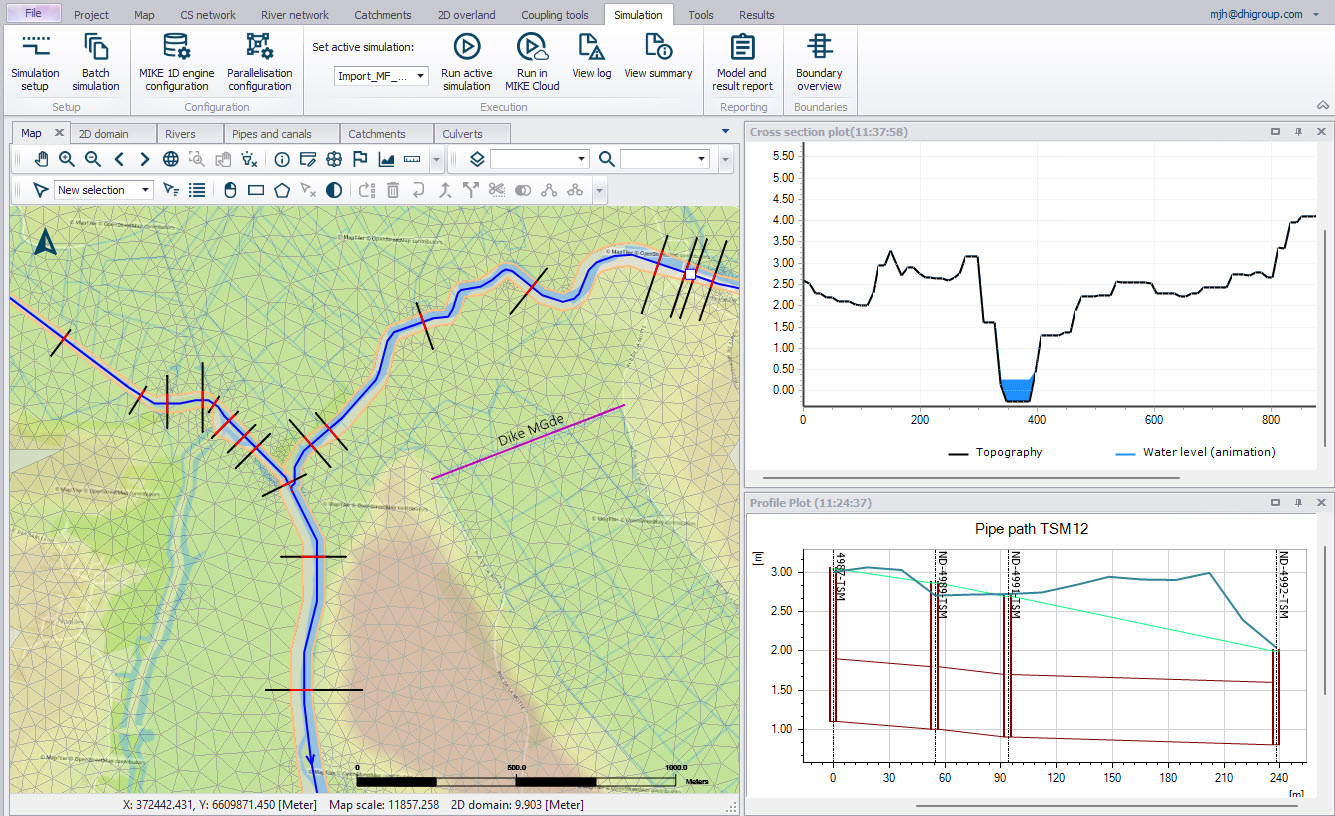Open the Boundary overview

pyautogui.click(x=819, y=60)
